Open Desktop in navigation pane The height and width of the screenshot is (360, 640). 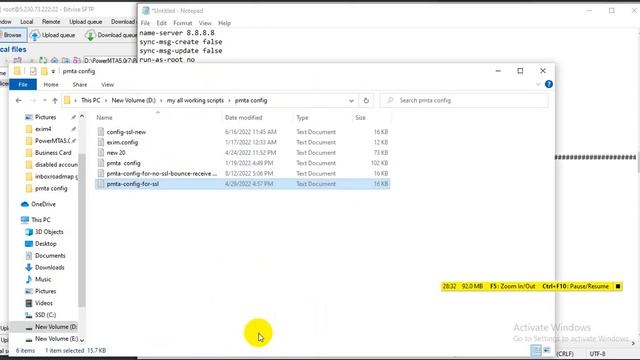(x=45, y=244)
